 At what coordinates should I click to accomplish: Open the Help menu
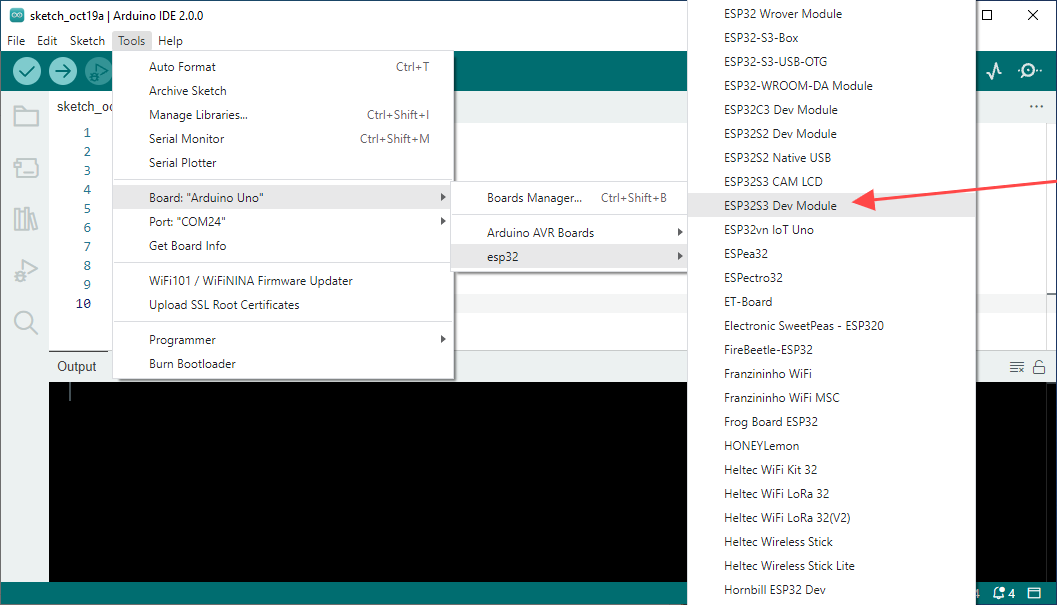170,40
